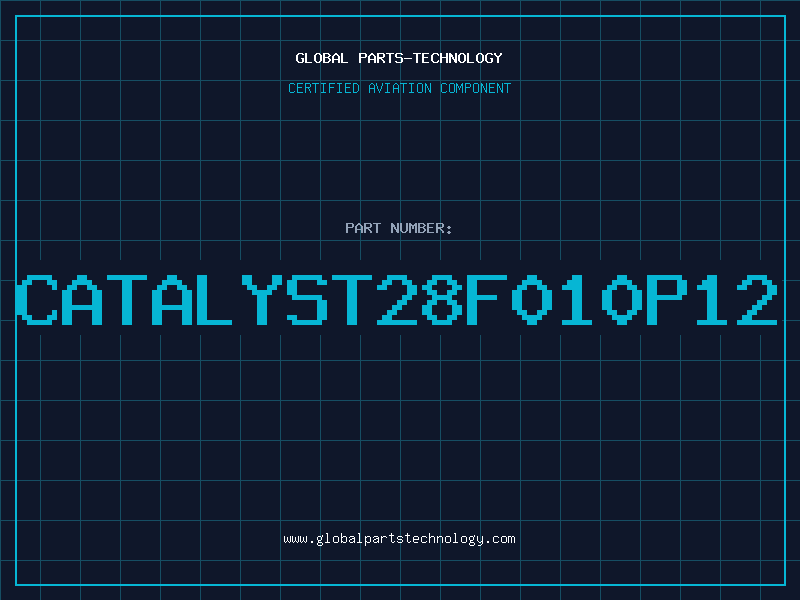Select the part number CATALYST28F010P12

pos(397,300)
